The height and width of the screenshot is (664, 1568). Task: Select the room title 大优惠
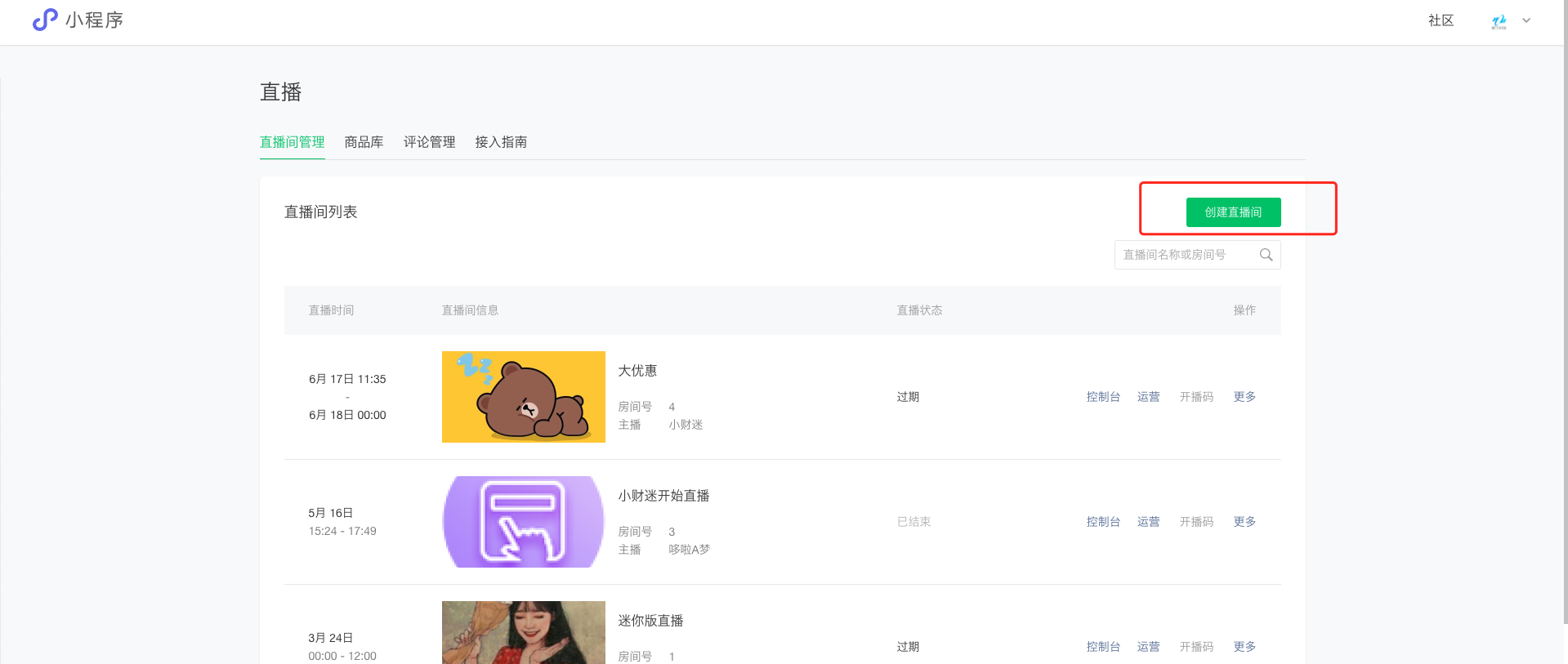637,371
